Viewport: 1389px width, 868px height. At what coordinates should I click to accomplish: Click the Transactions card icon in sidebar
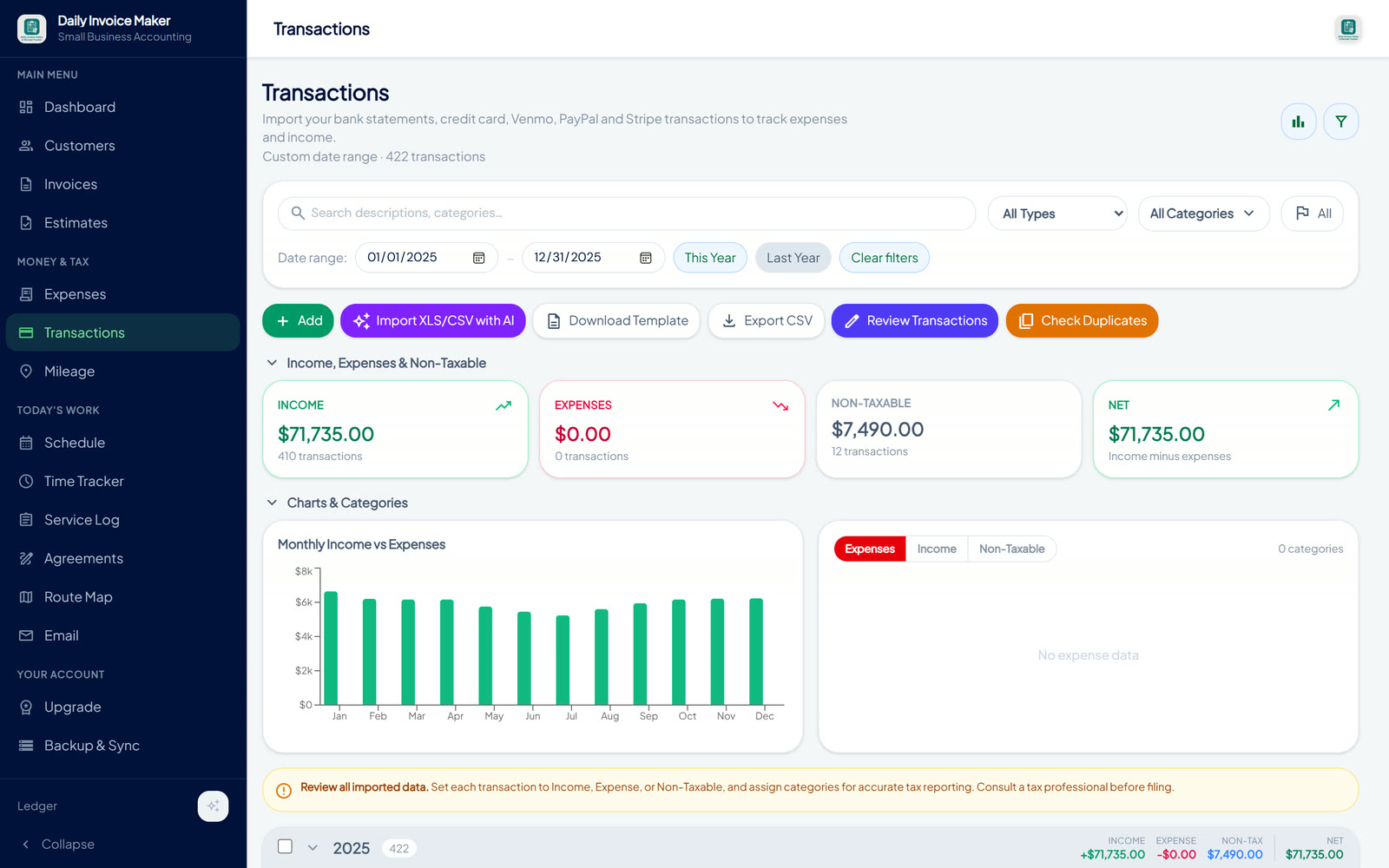[26, 332]
